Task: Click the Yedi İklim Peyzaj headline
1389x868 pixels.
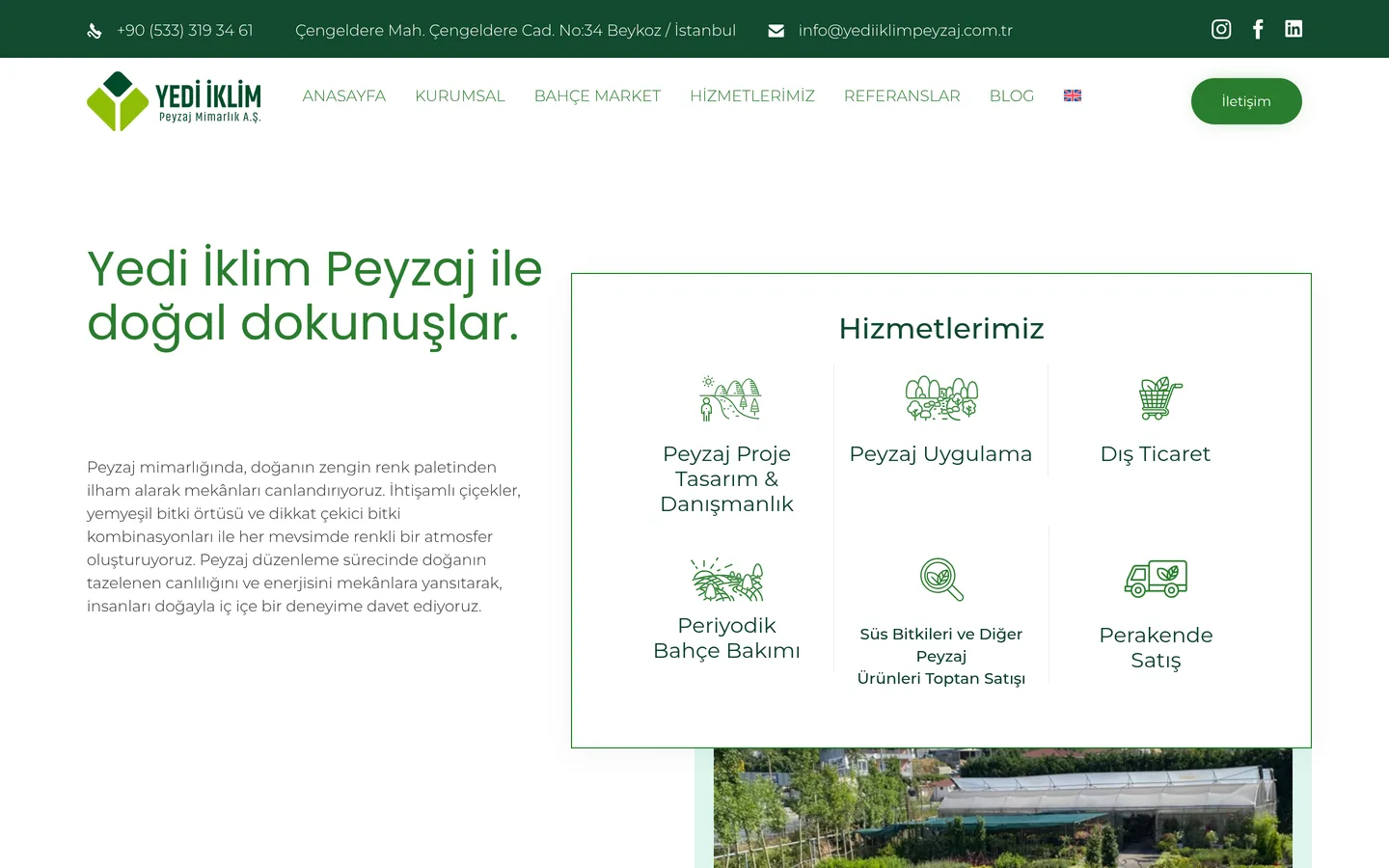Action: (314, 295)
